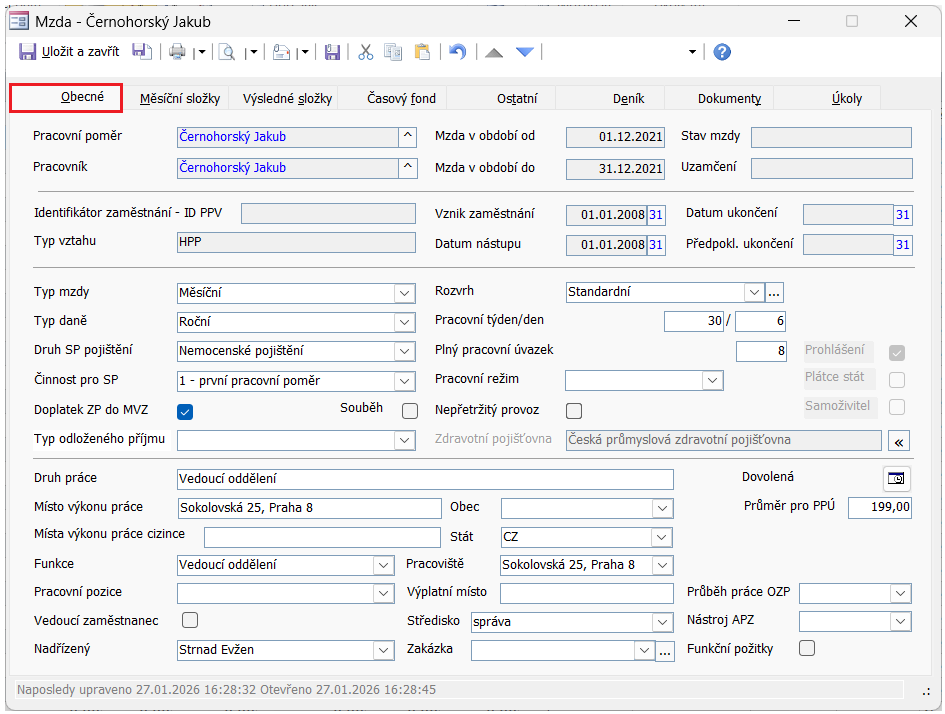Image resolution: width=945 pixels, height=714 pixels.
Task: Open the Středisko dropdown list
Action: pyautogui.click(x=662, y=622)
